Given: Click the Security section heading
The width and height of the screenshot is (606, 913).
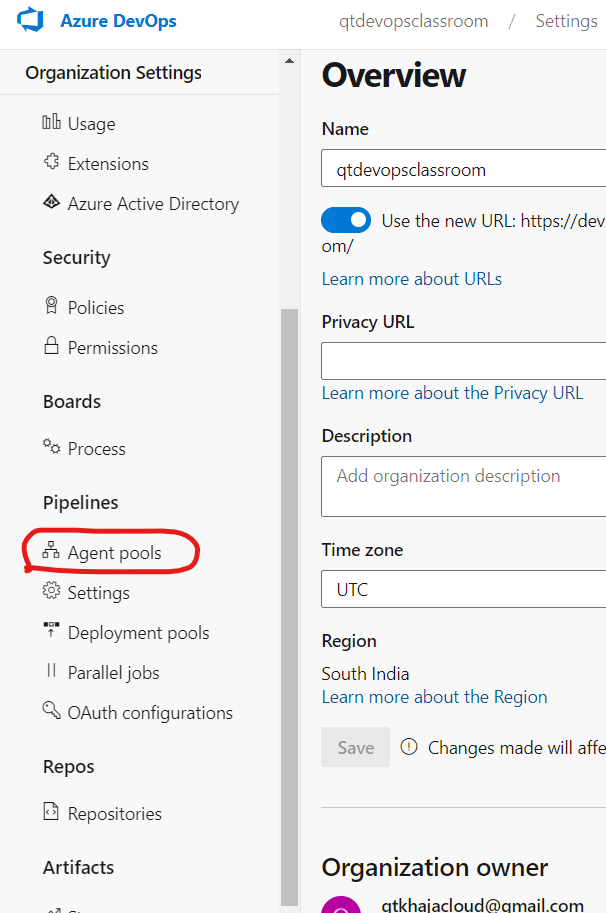Looking at the screenshot, I should (x=76, y=257).
